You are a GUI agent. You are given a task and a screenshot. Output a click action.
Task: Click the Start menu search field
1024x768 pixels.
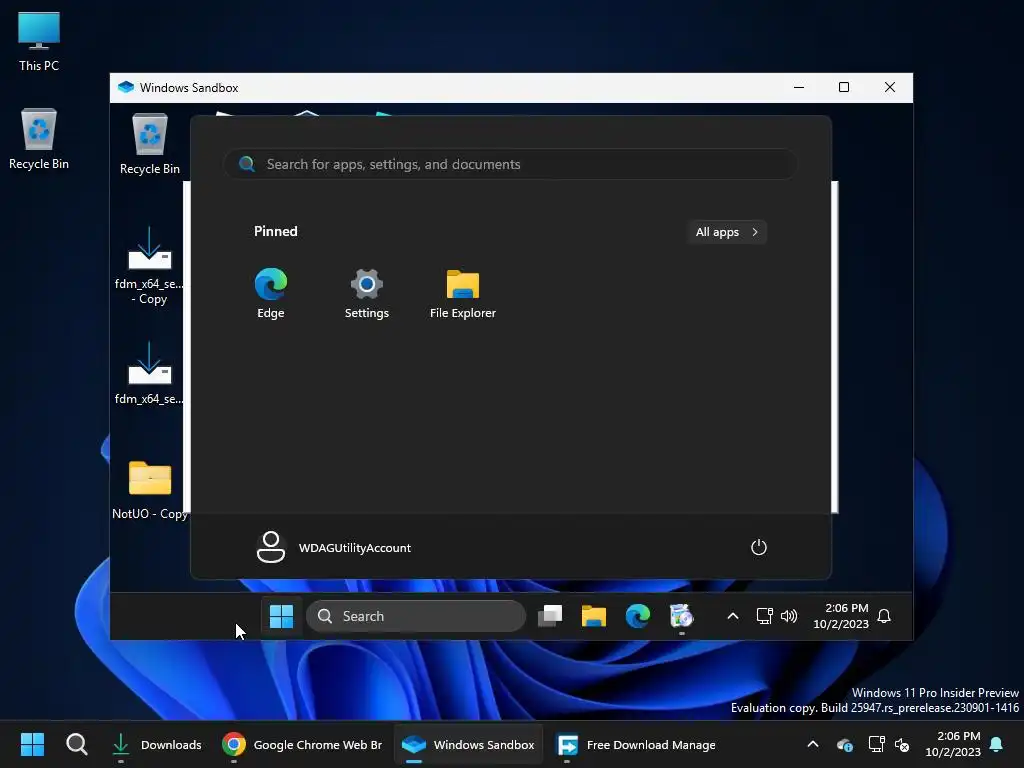tap(510, 164)
